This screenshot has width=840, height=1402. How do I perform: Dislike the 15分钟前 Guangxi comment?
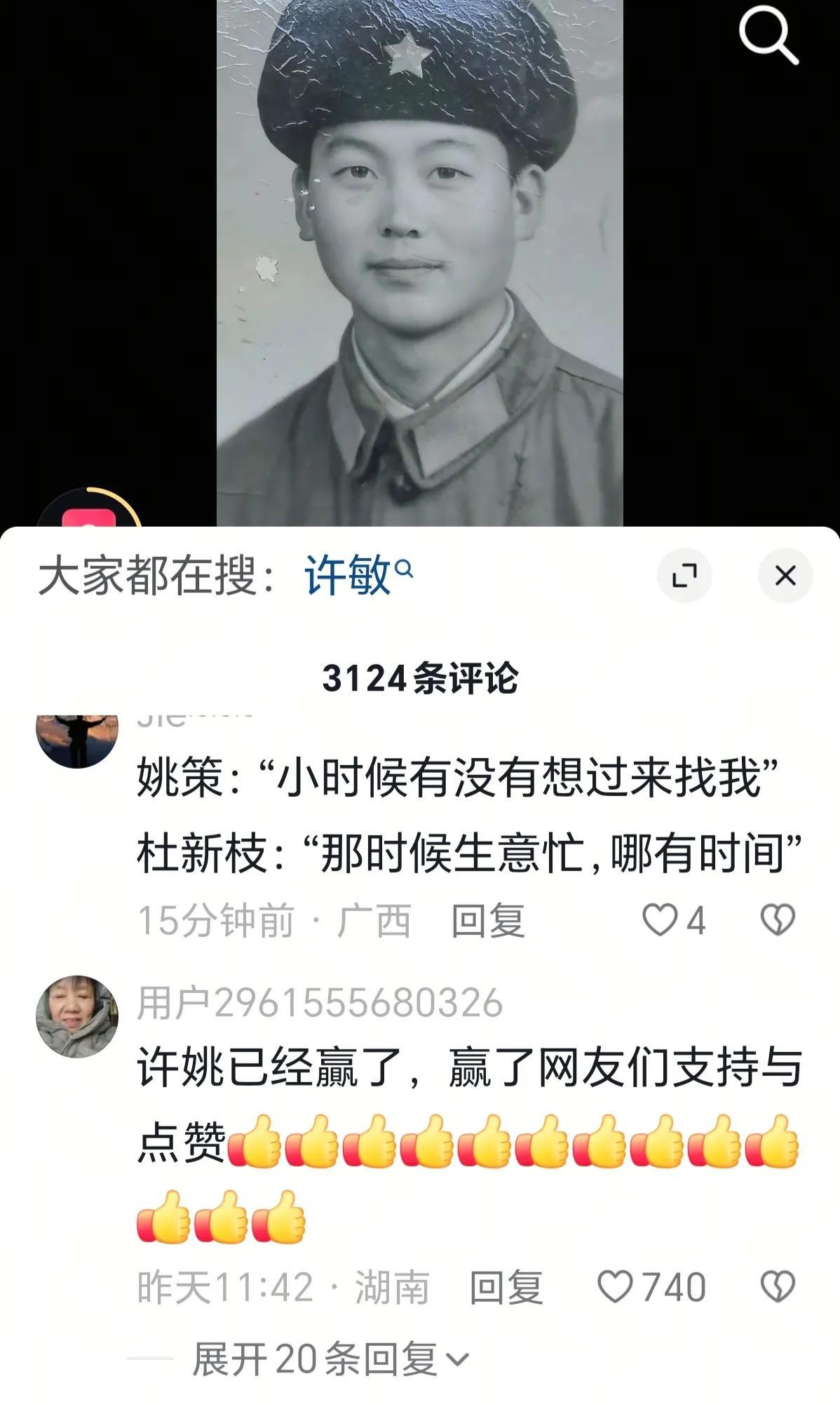[778, 919]
